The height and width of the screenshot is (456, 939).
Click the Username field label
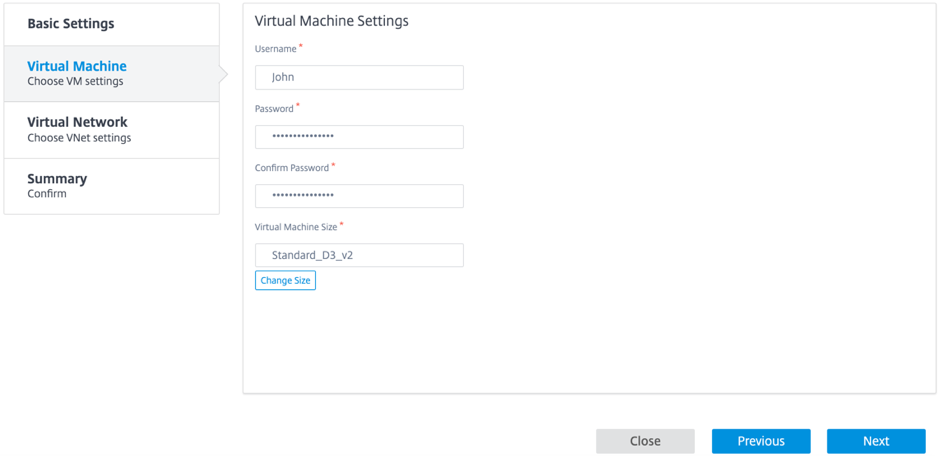point(275,49)
